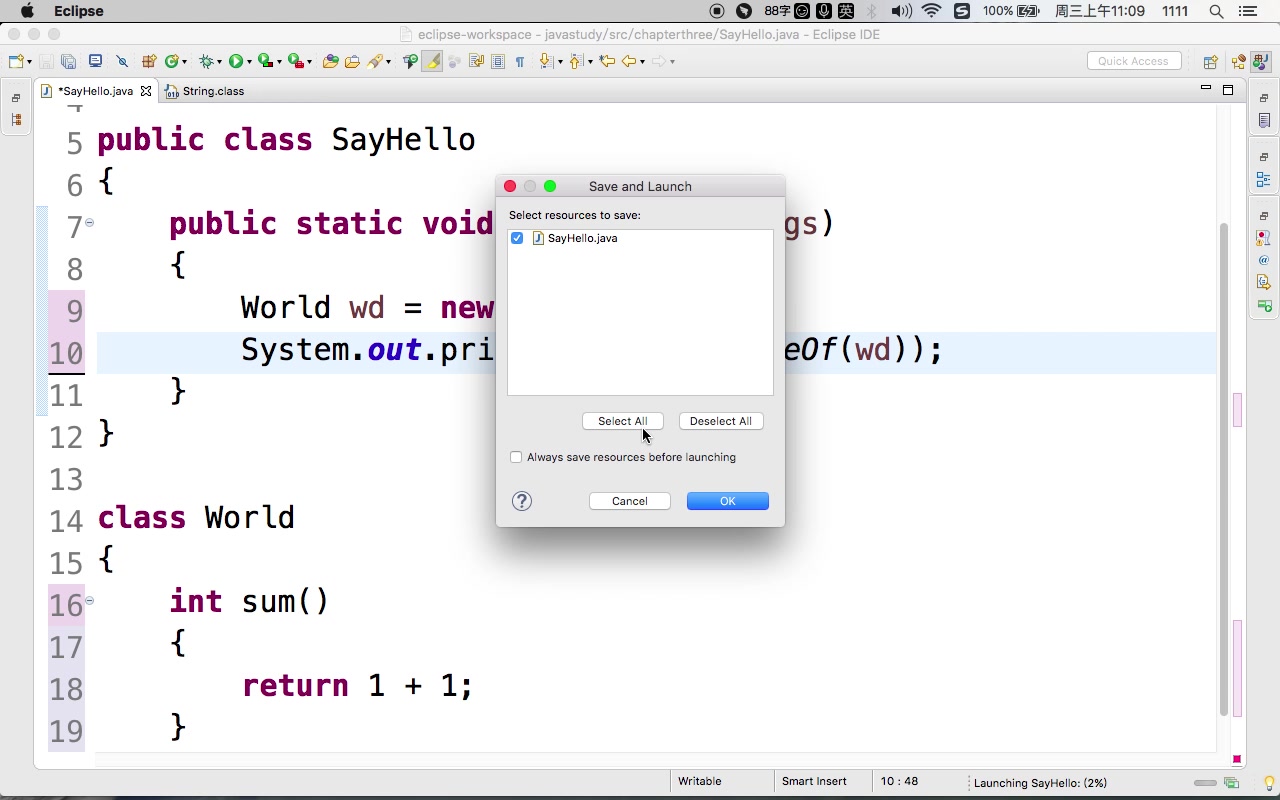Toggle the breadcrumb toolbar icon
The height and width of the screenshot is (800, 1280).
click(410, 61)
